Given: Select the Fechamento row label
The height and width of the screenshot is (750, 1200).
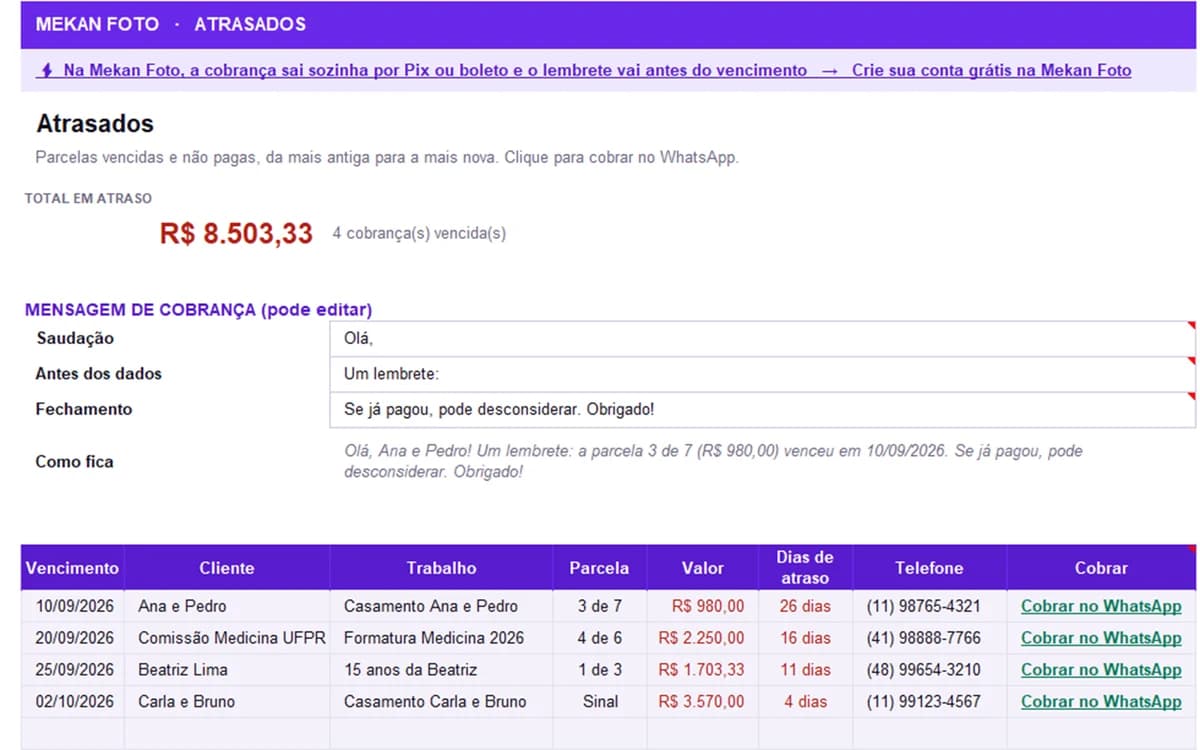Looking at the screenshot, I should 83,410.
